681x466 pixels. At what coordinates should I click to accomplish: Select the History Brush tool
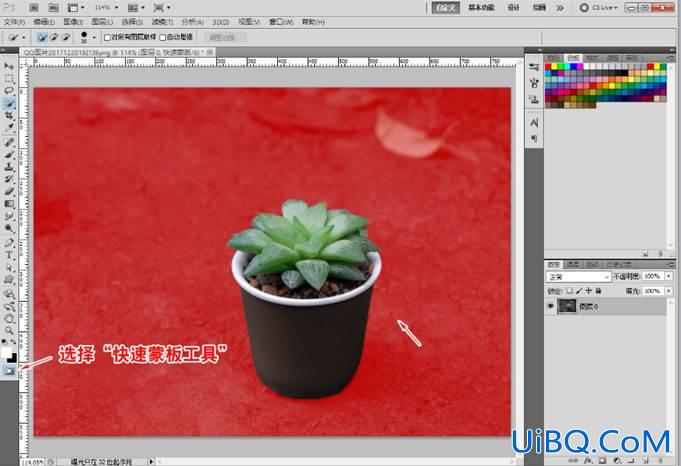(9, 179)
